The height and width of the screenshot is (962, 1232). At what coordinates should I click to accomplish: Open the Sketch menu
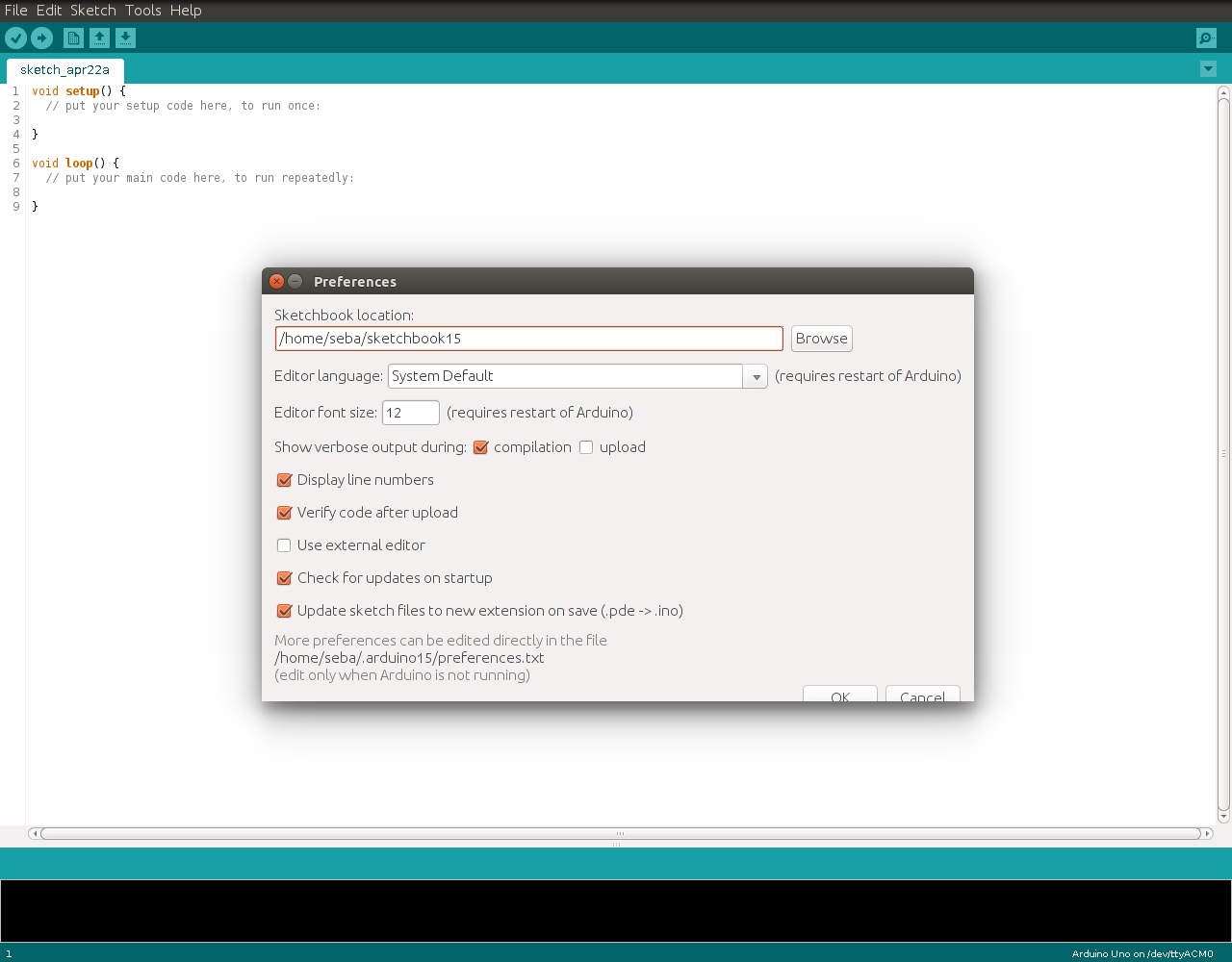pos(92,11)
